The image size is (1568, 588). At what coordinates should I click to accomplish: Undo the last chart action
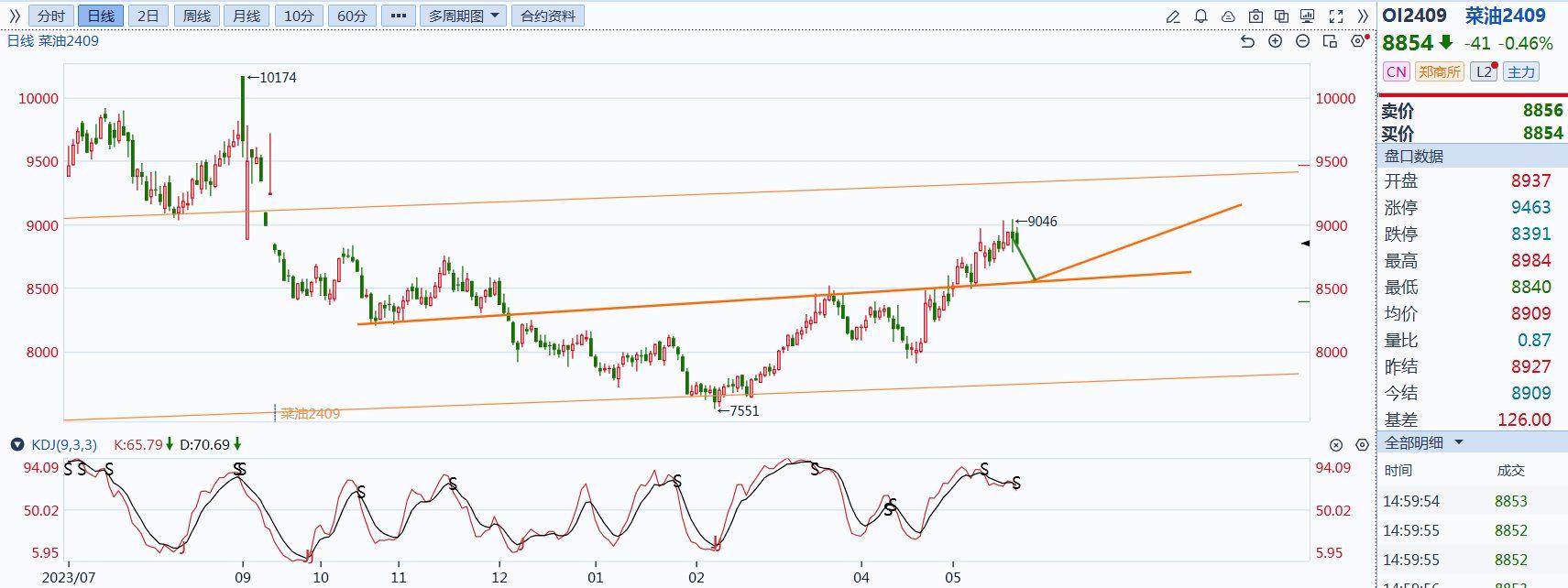click(x=1247, y=41)
